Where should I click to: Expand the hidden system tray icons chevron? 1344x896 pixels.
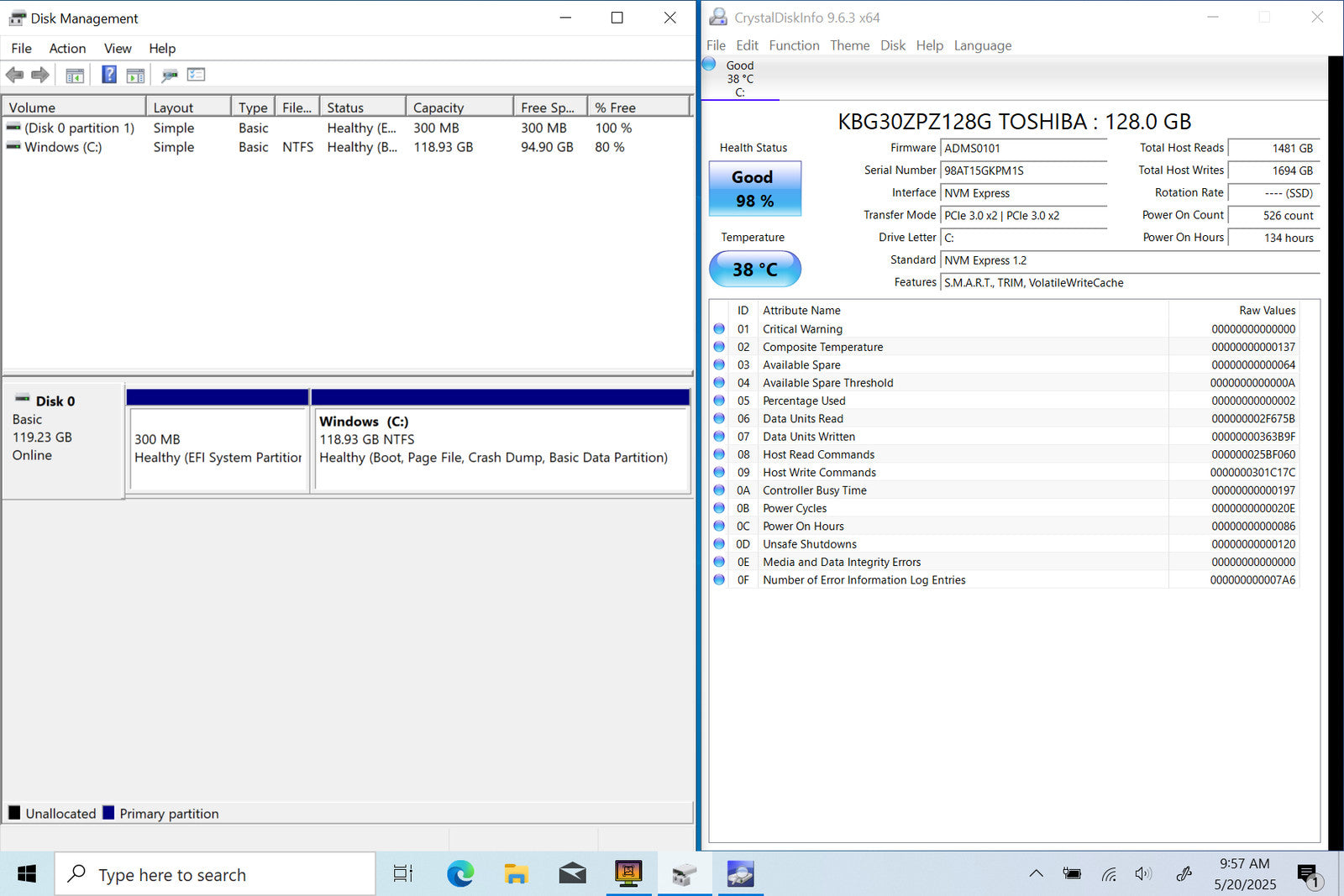tap(1036, 874)
